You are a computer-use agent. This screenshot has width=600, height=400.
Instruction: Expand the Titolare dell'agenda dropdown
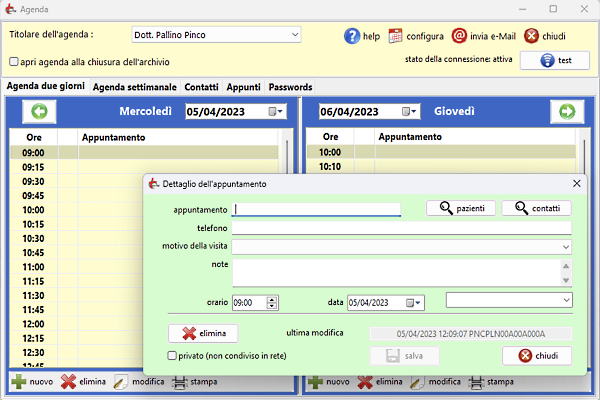294,35
